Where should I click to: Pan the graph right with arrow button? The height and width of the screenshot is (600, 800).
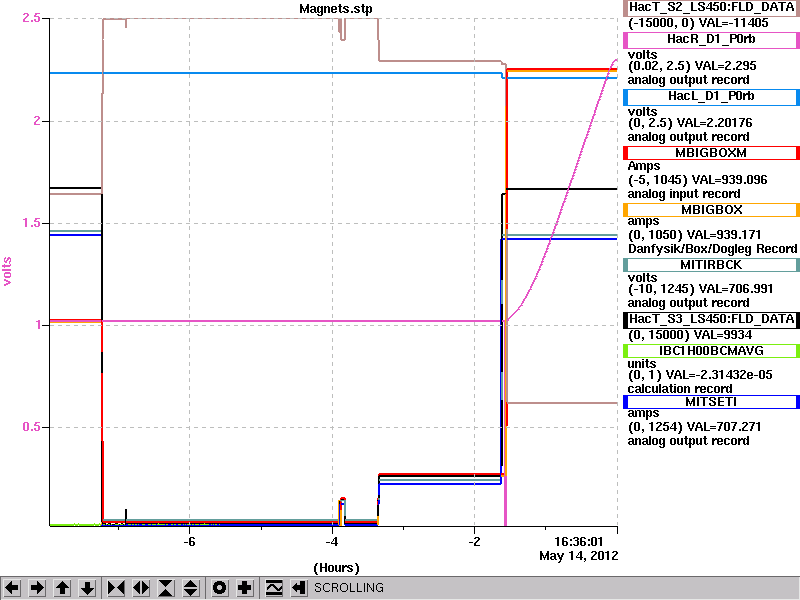point(37,588)
